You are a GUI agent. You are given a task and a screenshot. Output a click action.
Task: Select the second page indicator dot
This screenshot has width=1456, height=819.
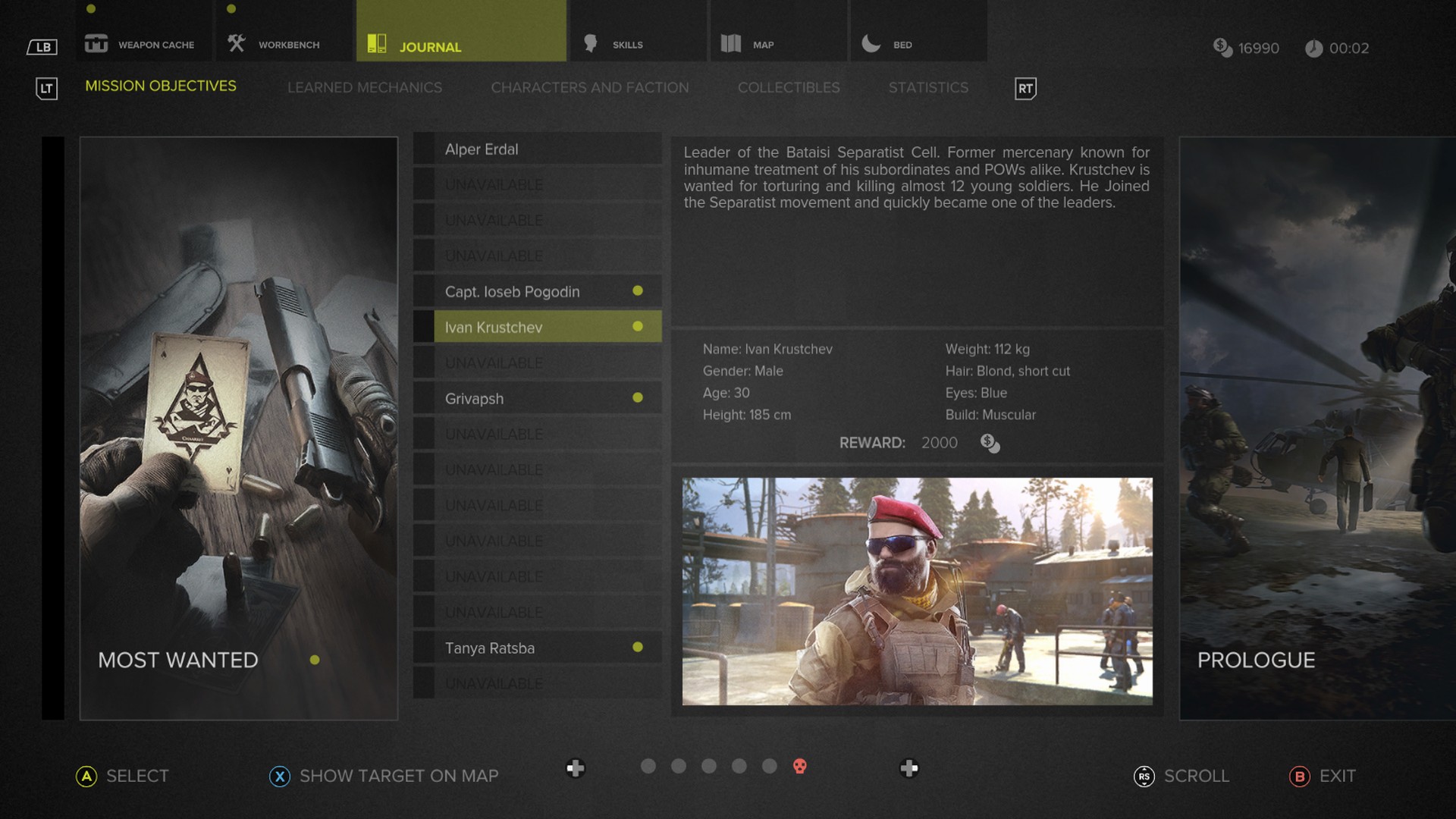coord(679,766)
